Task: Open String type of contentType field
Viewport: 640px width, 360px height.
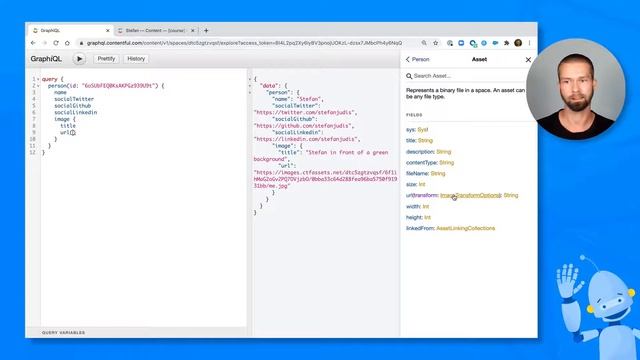Action: click(447, 162)
